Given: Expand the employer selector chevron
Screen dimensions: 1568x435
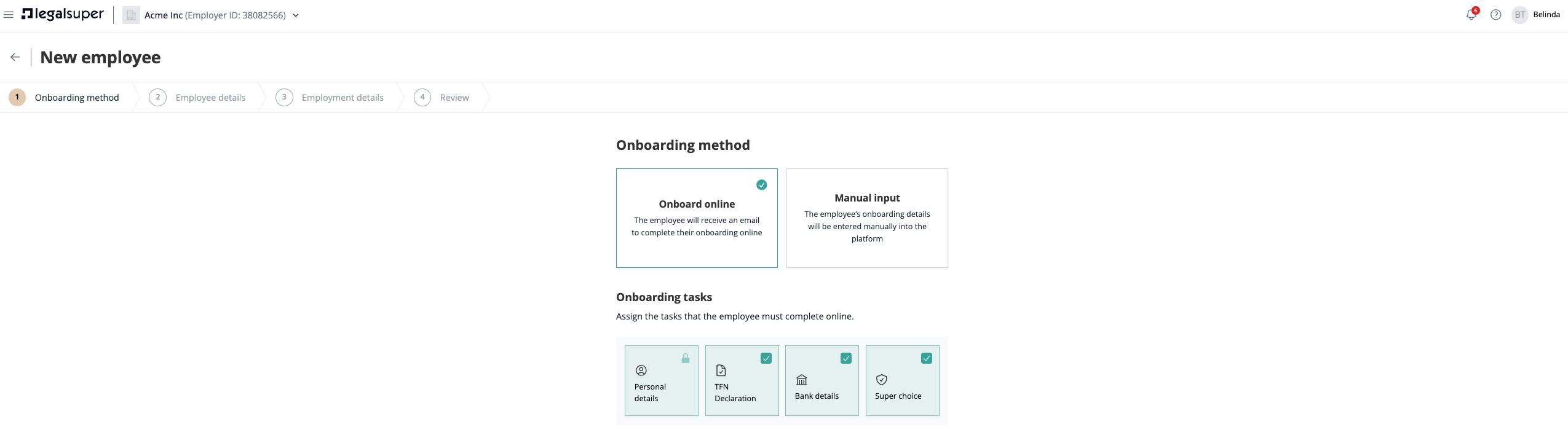Looking at the screenshot, I should tap(296, 15).
